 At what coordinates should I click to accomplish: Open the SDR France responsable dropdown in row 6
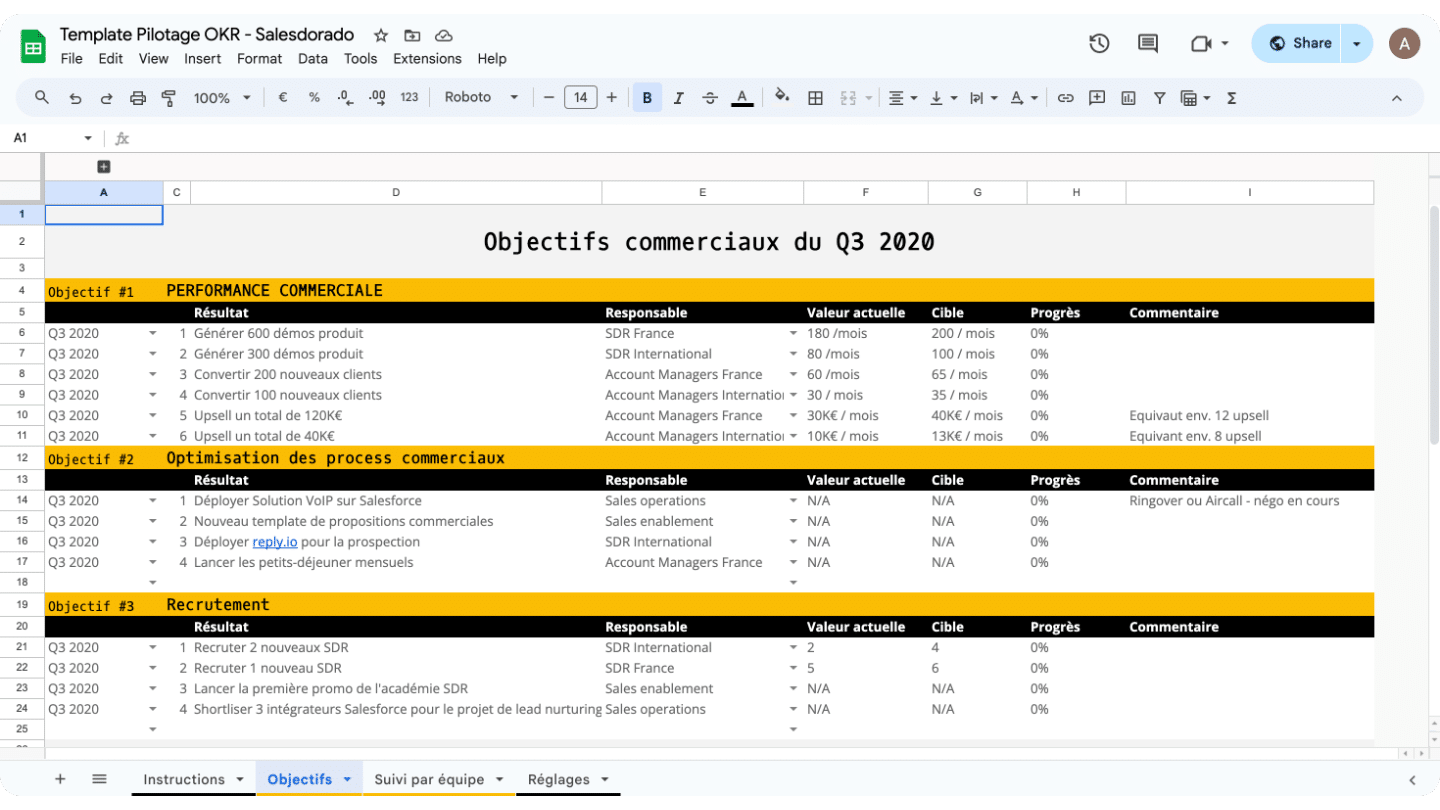[793, 333]
